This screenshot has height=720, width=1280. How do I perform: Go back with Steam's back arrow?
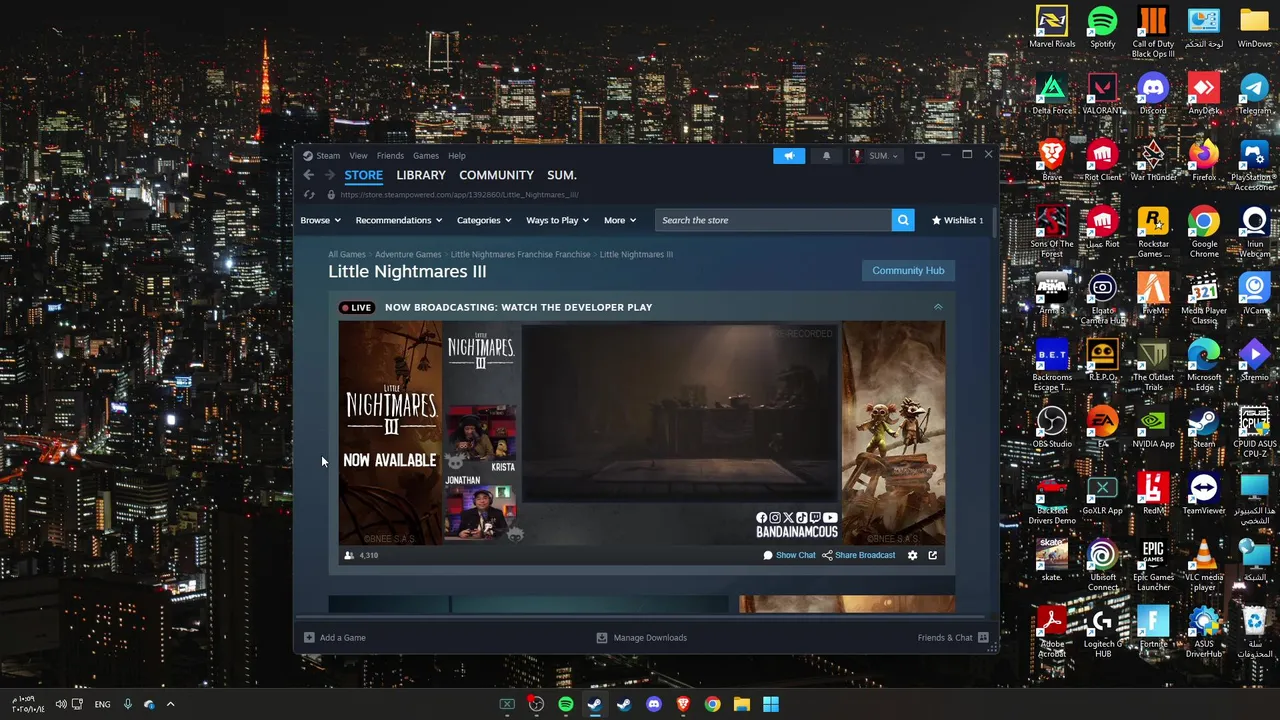point(309,175)
